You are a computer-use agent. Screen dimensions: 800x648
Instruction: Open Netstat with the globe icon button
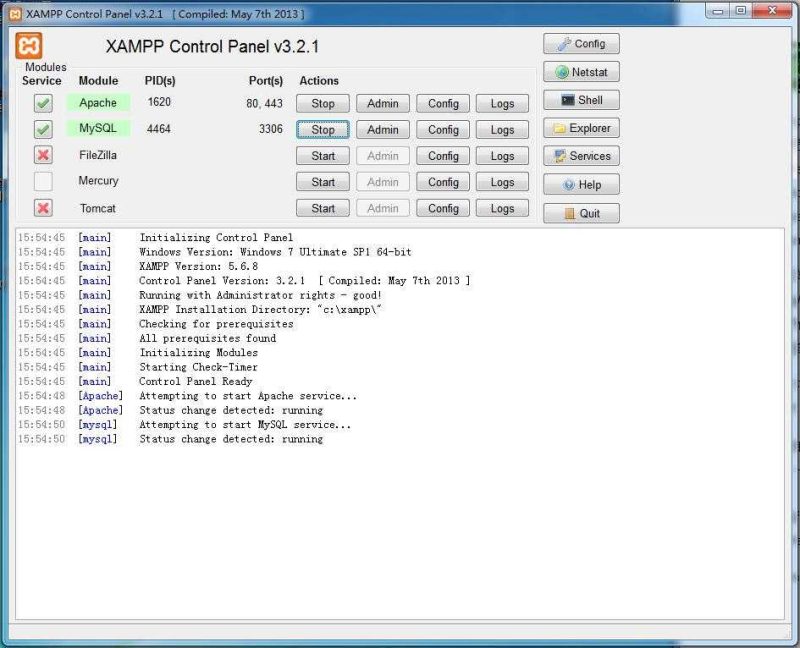(x=581, y=72)
